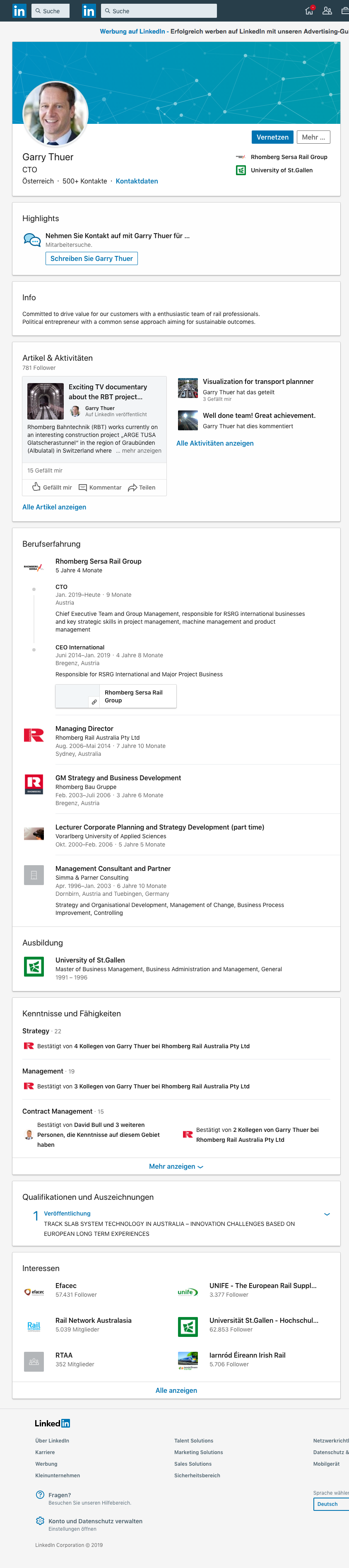349x1568 pixels.
Task: Click the Vernetzen button
Action: (x=272, y=138)
